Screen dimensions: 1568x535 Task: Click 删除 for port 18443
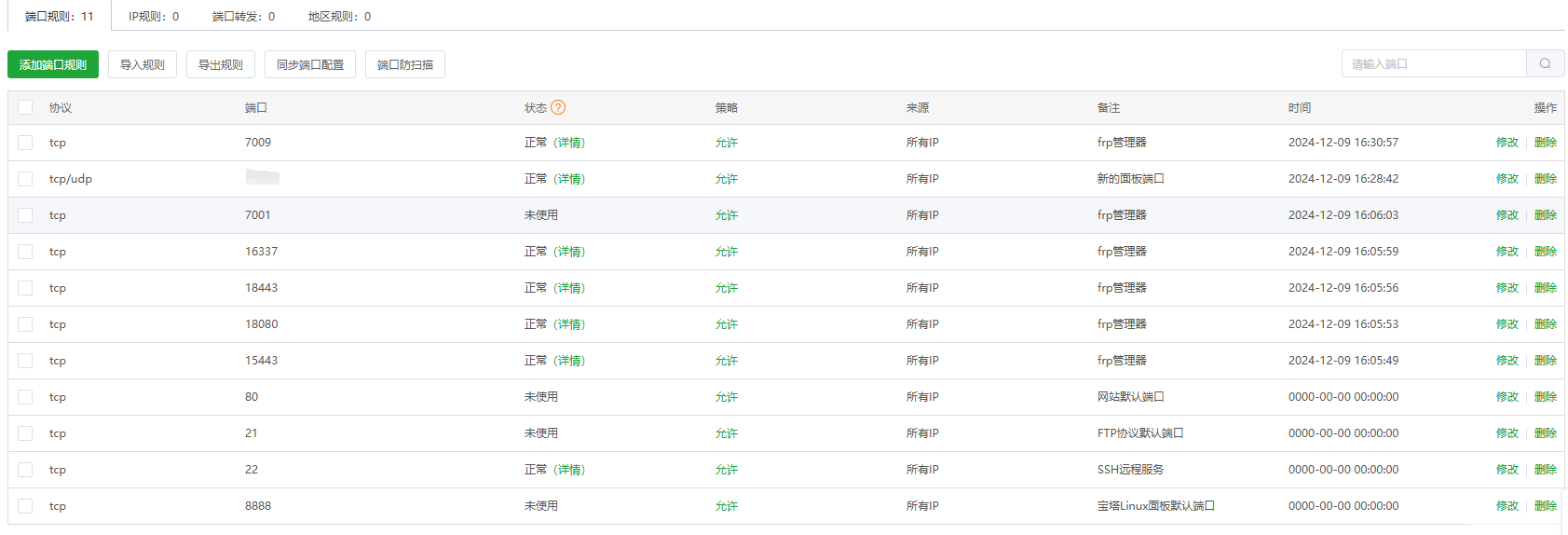tap(1546, 288)
